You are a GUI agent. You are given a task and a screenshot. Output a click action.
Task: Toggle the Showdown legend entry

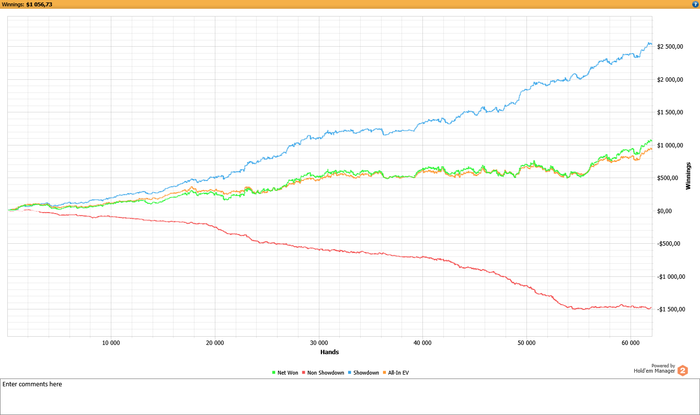coord(363,373)
